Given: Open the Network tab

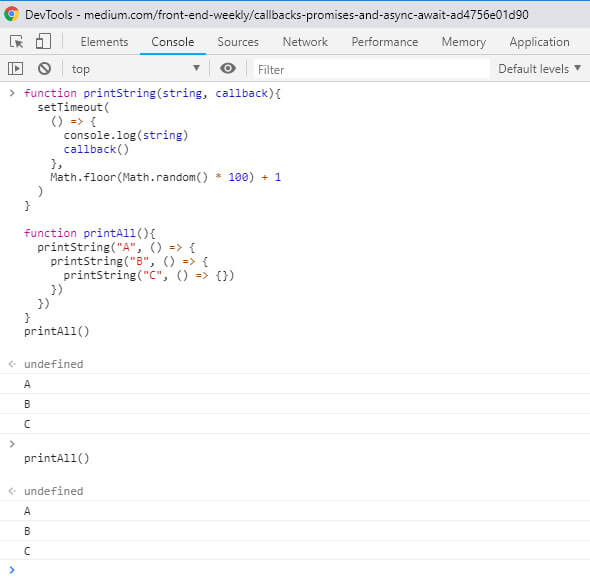Looking at the screenshot, I should [305, 42].
